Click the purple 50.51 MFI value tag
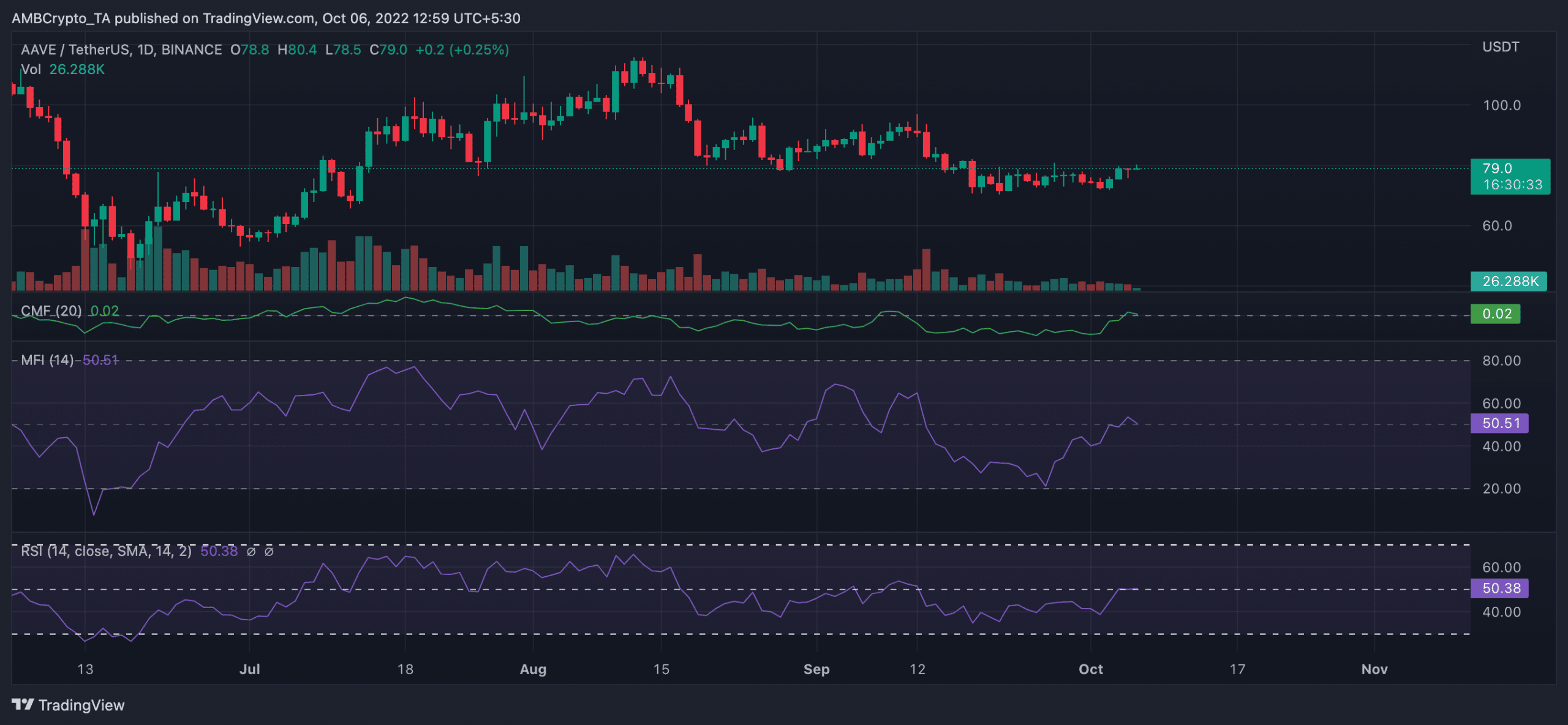Viewport: 1568px width, 725px height. [1499, 423]
